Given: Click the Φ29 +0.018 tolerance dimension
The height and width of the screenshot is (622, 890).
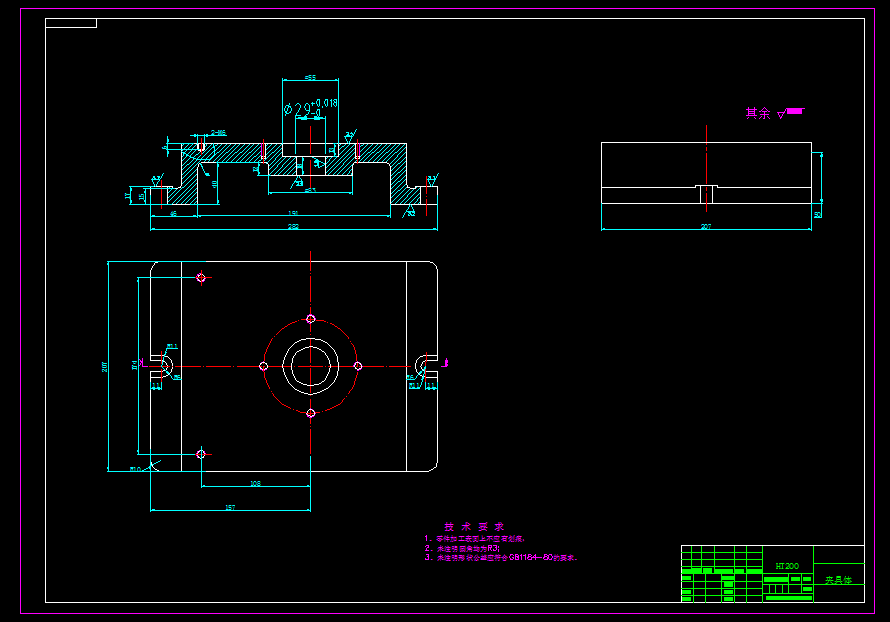Looking at the screenshot, I should (x=310, y=108).
